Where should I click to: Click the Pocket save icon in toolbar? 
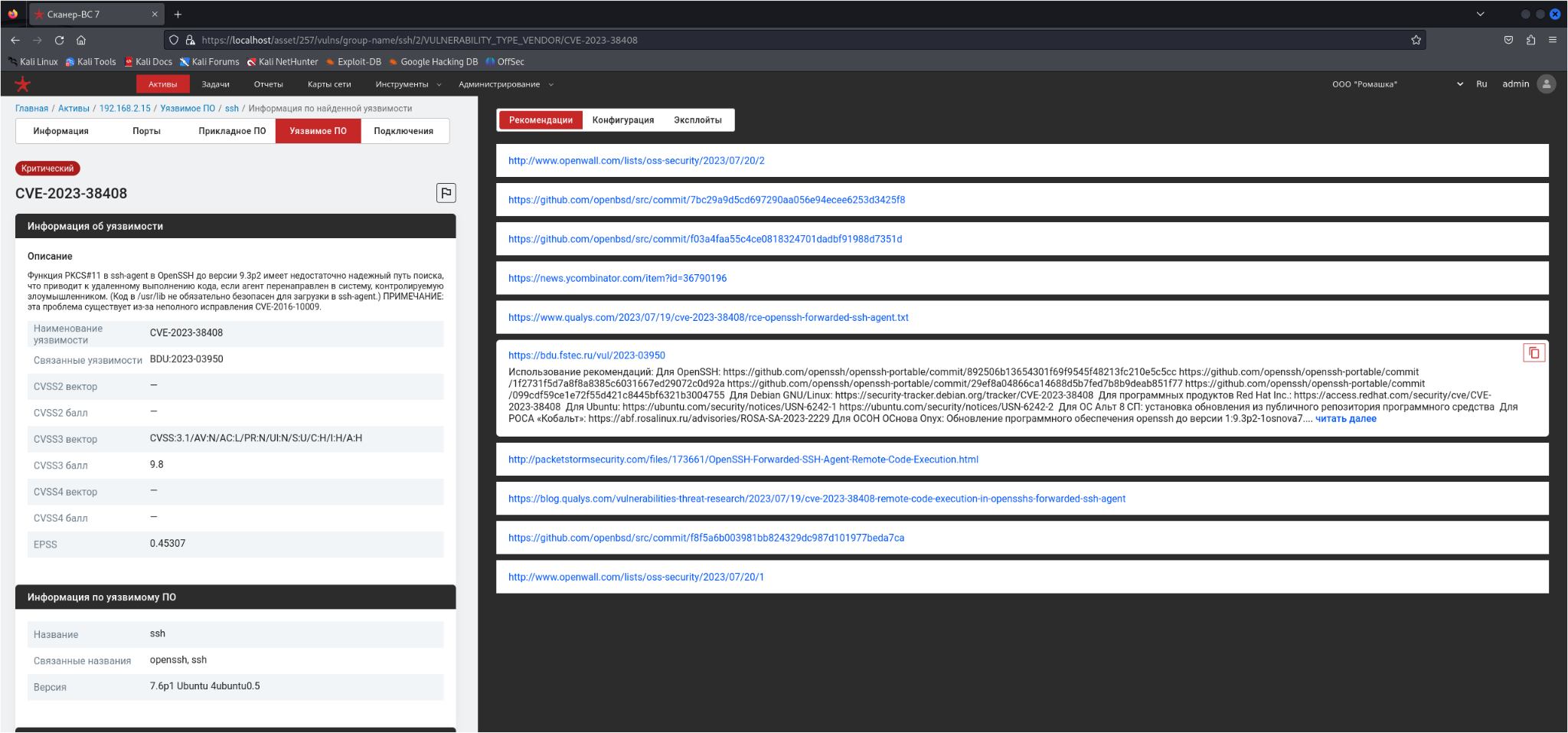pyautogui.click(x=1508, y=40)
